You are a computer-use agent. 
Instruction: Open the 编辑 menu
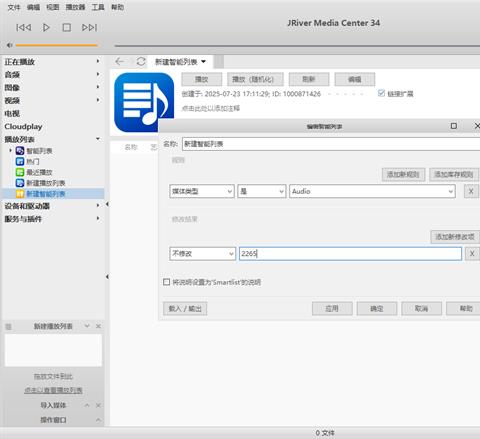click(33, 7)
